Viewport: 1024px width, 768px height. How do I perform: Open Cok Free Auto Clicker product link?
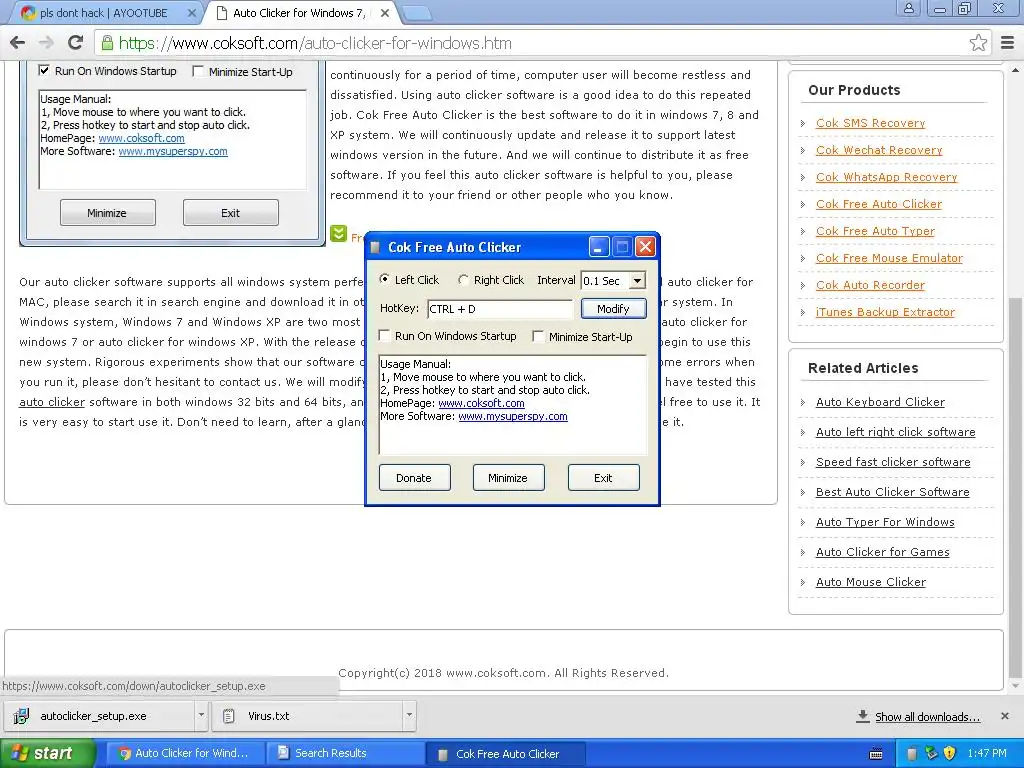pyautogui.click(x=878, y=204)
